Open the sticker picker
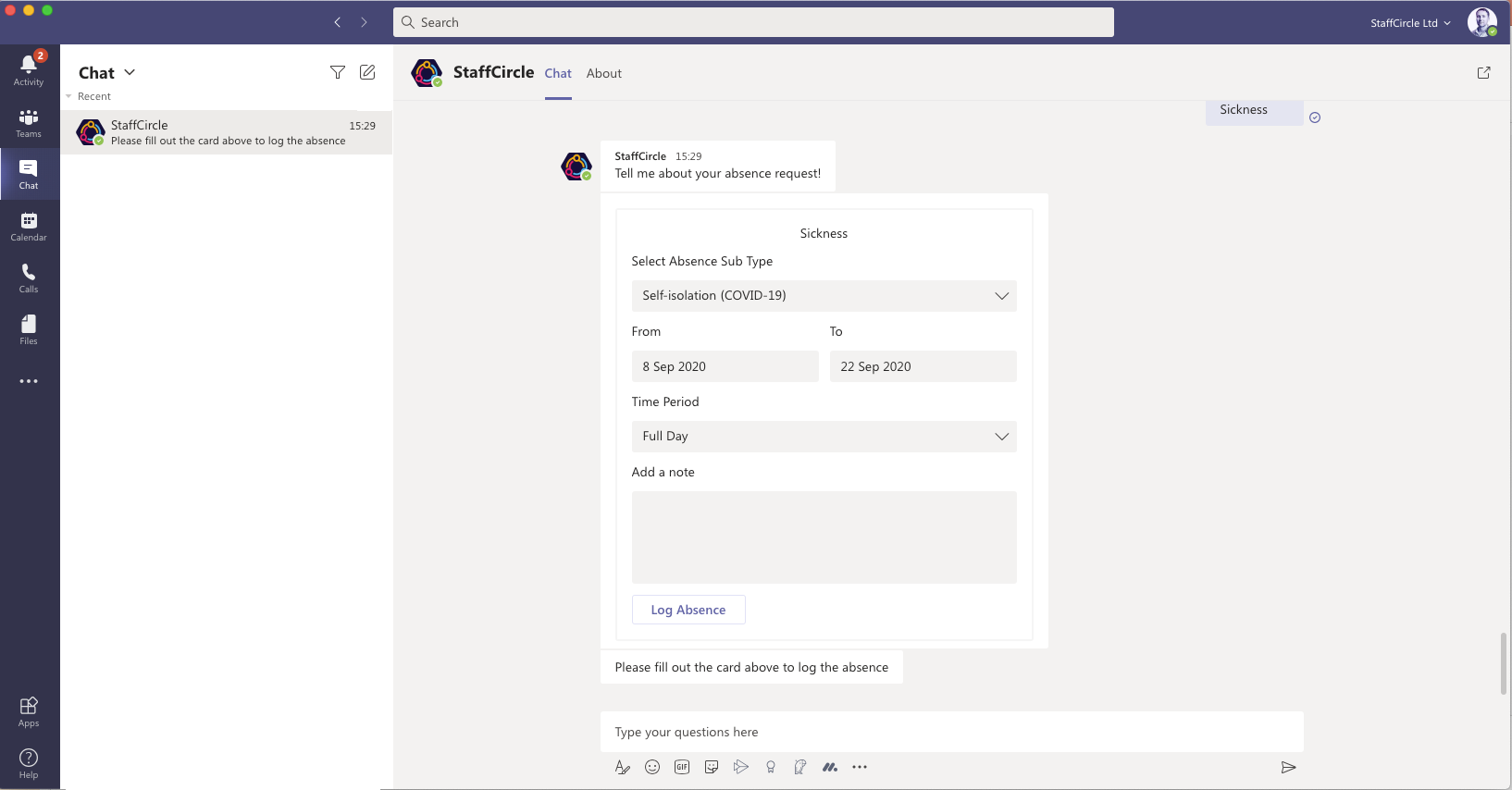This screenshot has width=1512, height=790. [x=712, y=767]
